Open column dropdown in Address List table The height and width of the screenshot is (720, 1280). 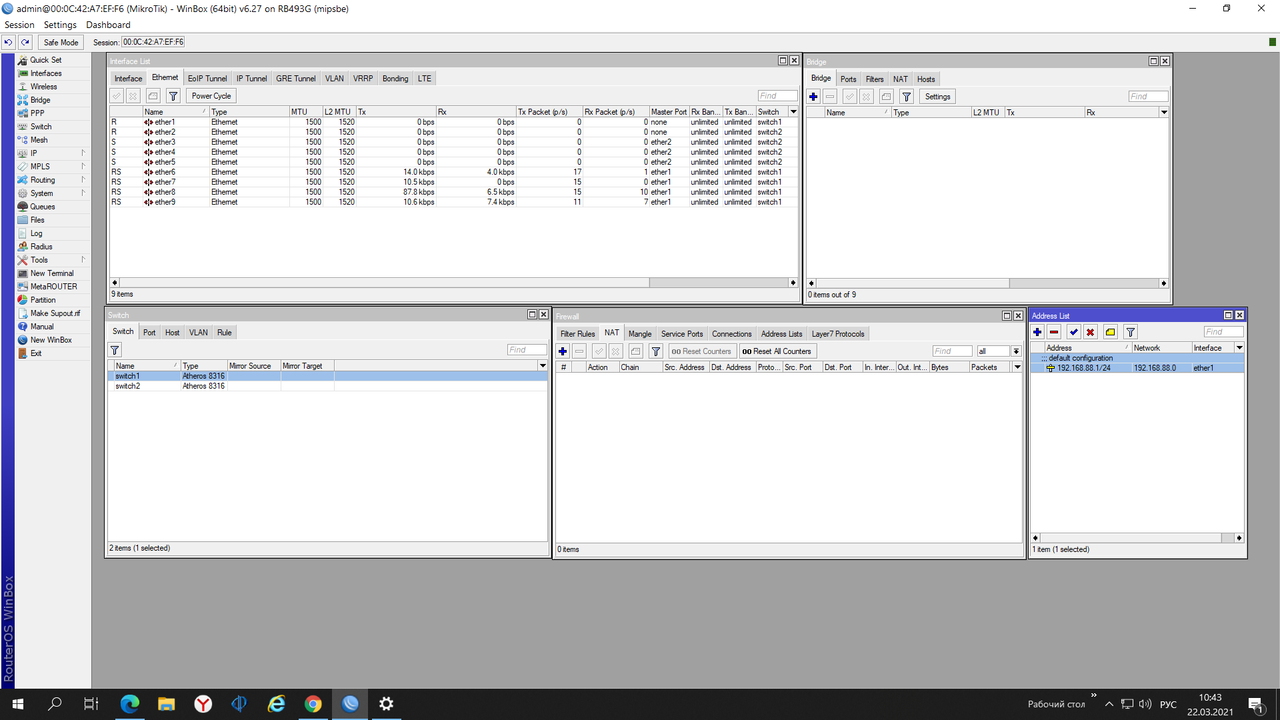pyautogui.click(x=1239, y=348)
